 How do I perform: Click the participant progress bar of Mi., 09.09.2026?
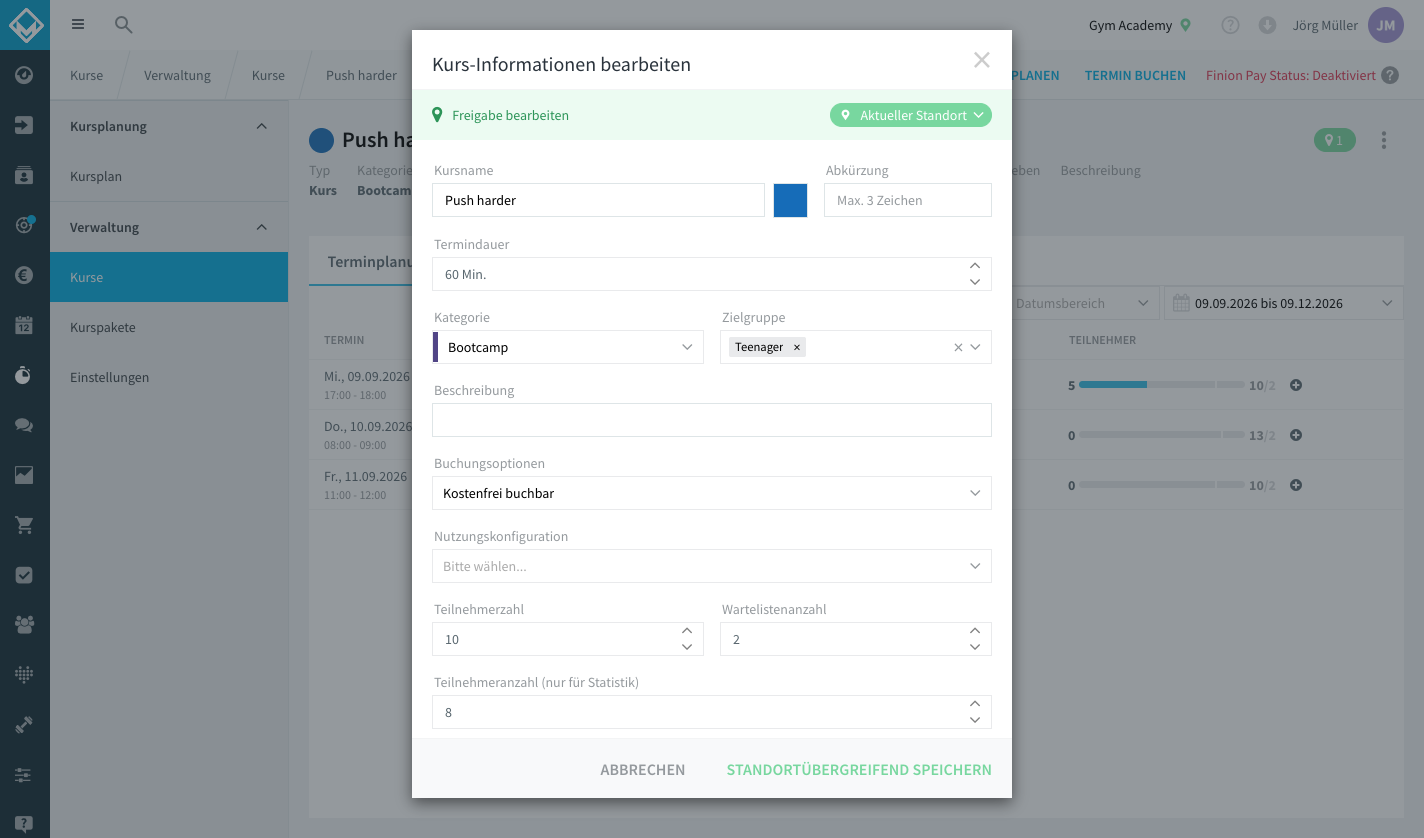click(x=1162, y=385)
